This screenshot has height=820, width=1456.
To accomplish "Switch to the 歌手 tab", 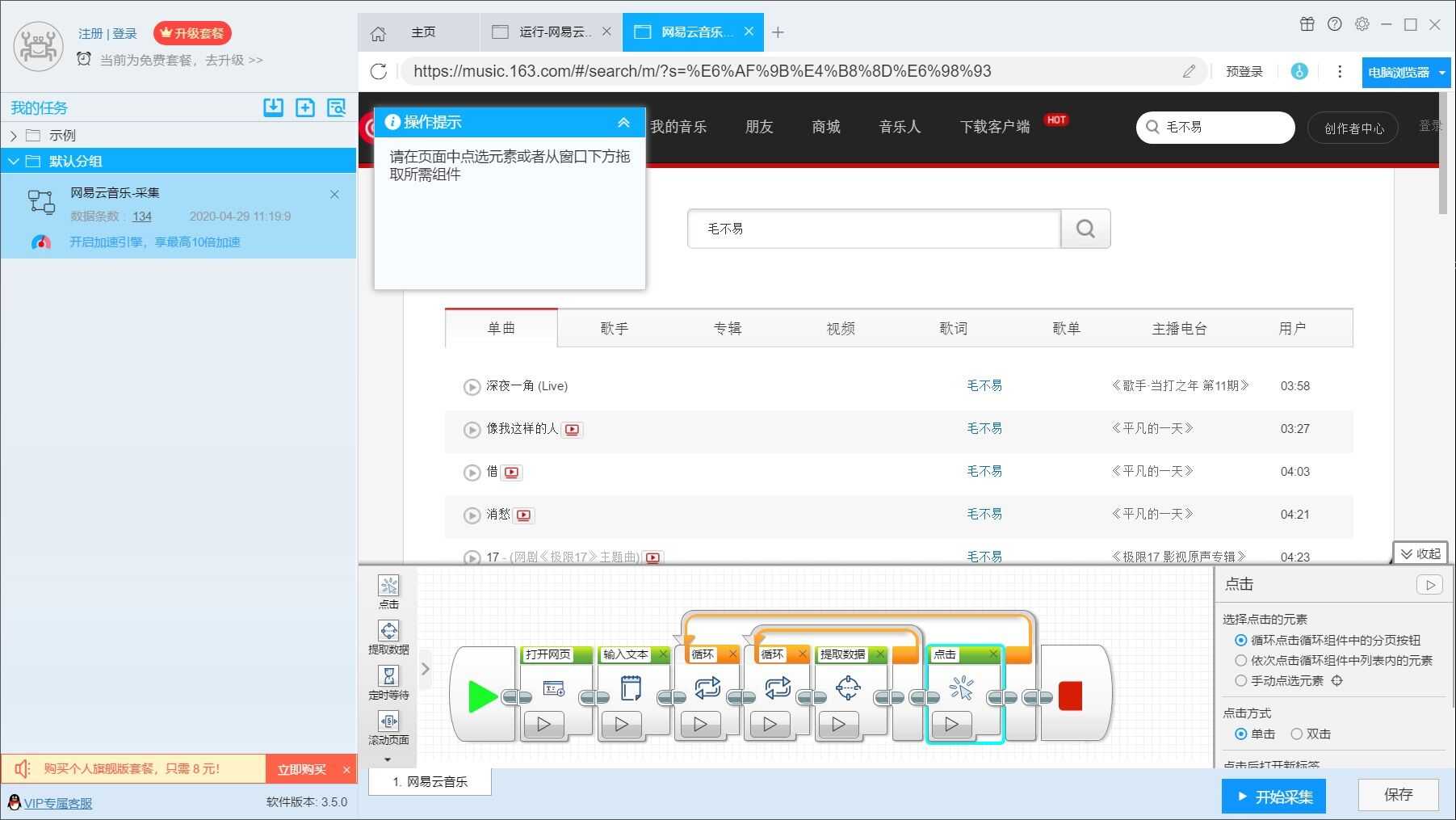I will [614, 329].
